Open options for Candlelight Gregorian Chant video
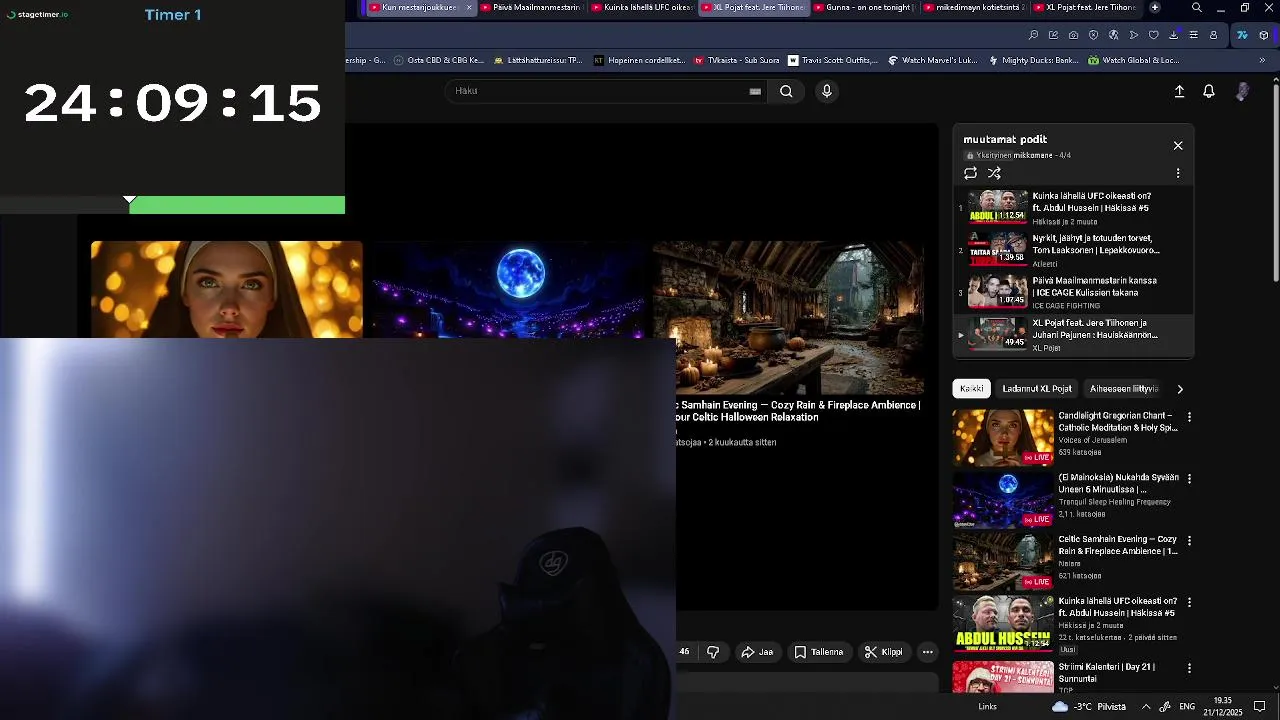The image size is (1280, 720). (1189, 416)
